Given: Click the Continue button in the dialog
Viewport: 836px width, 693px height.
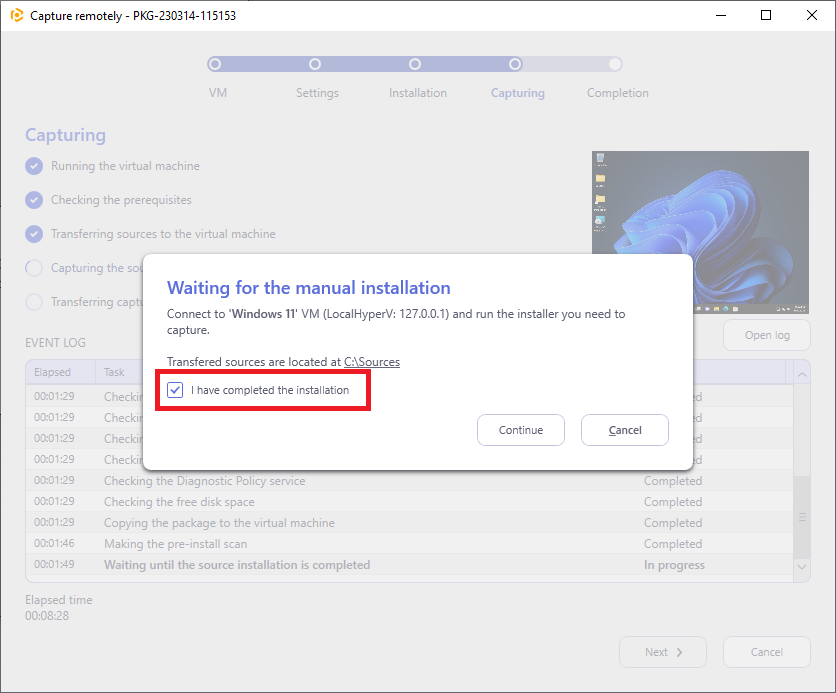Looking at the screenshot, I should pyautogui.click(x=520, y=430).
